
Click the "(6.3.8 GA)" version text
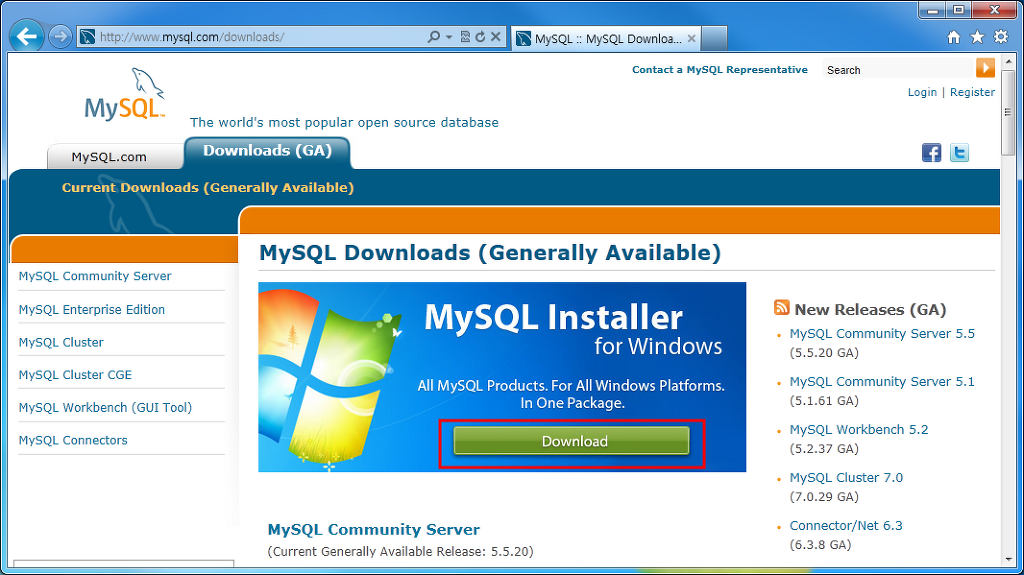pos(820,545)
